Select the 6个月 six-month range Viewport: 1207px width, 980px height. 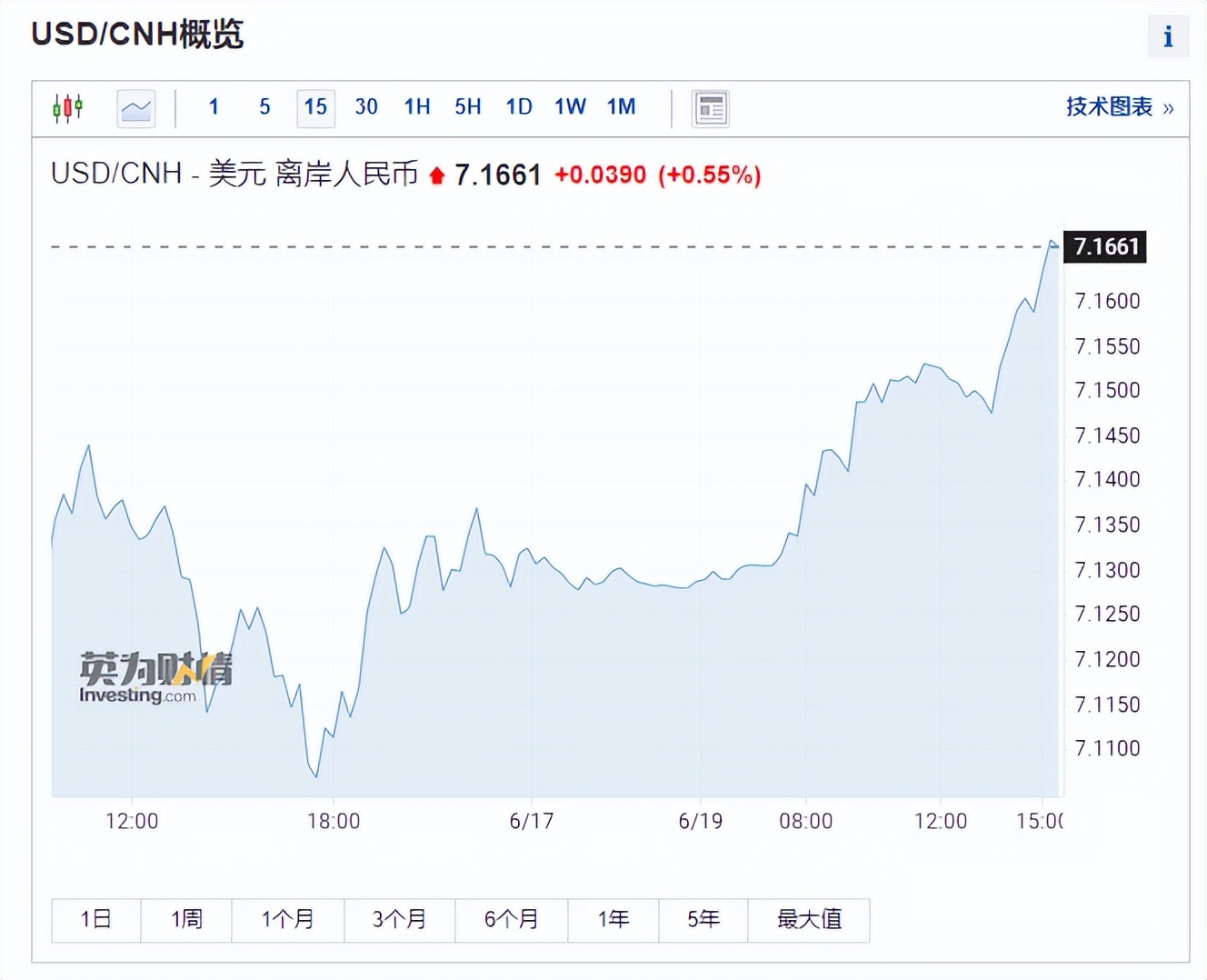coord(512,919)
